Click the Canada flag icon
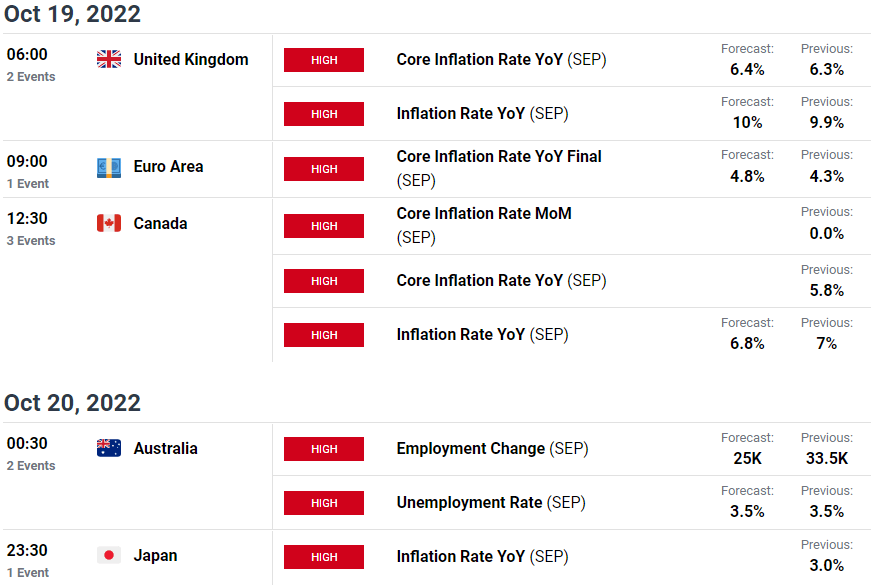The width and height of the screenshot is (871, 586). click(x=109, y=223)
